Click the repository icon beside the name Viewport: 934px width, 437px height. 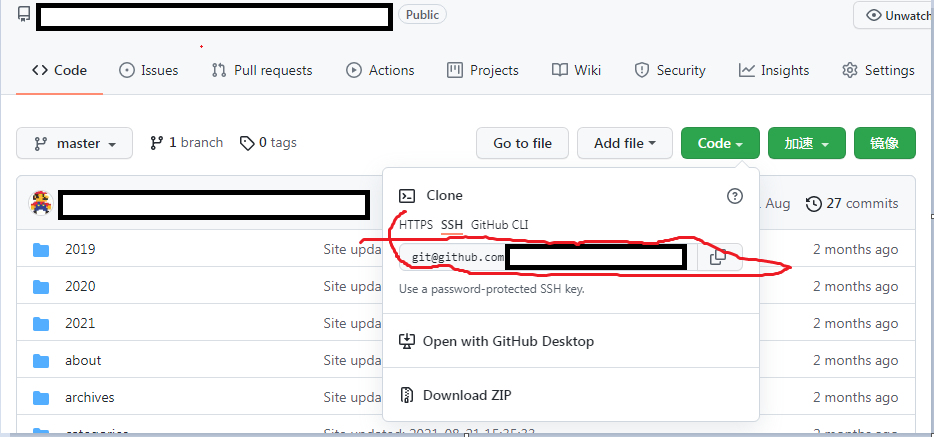coord(24,14)
